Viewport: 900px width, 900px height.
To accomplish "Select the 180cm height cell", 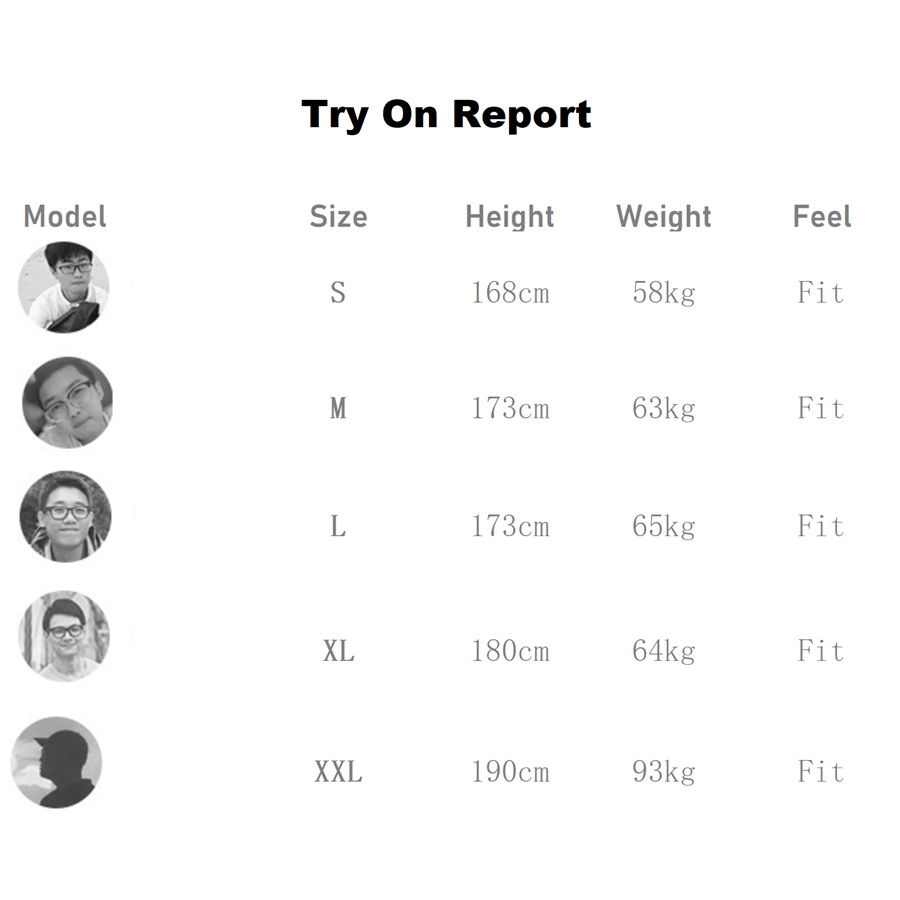I will pyautogui.click(x=510, y=652).
